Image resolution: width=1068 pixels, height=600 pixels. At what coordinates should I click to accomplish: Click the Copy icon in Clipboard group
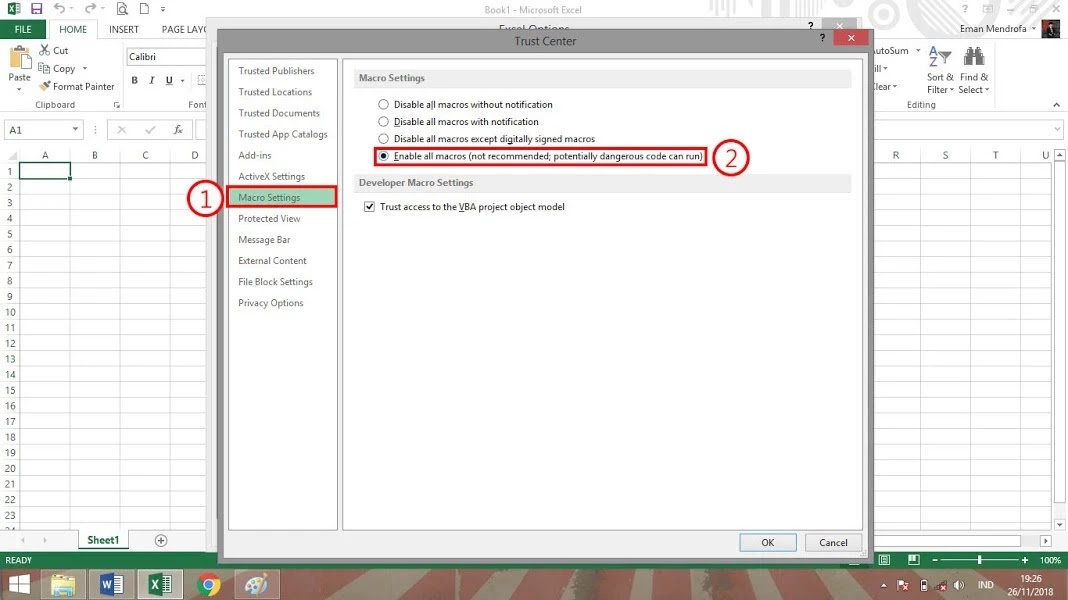44,68
